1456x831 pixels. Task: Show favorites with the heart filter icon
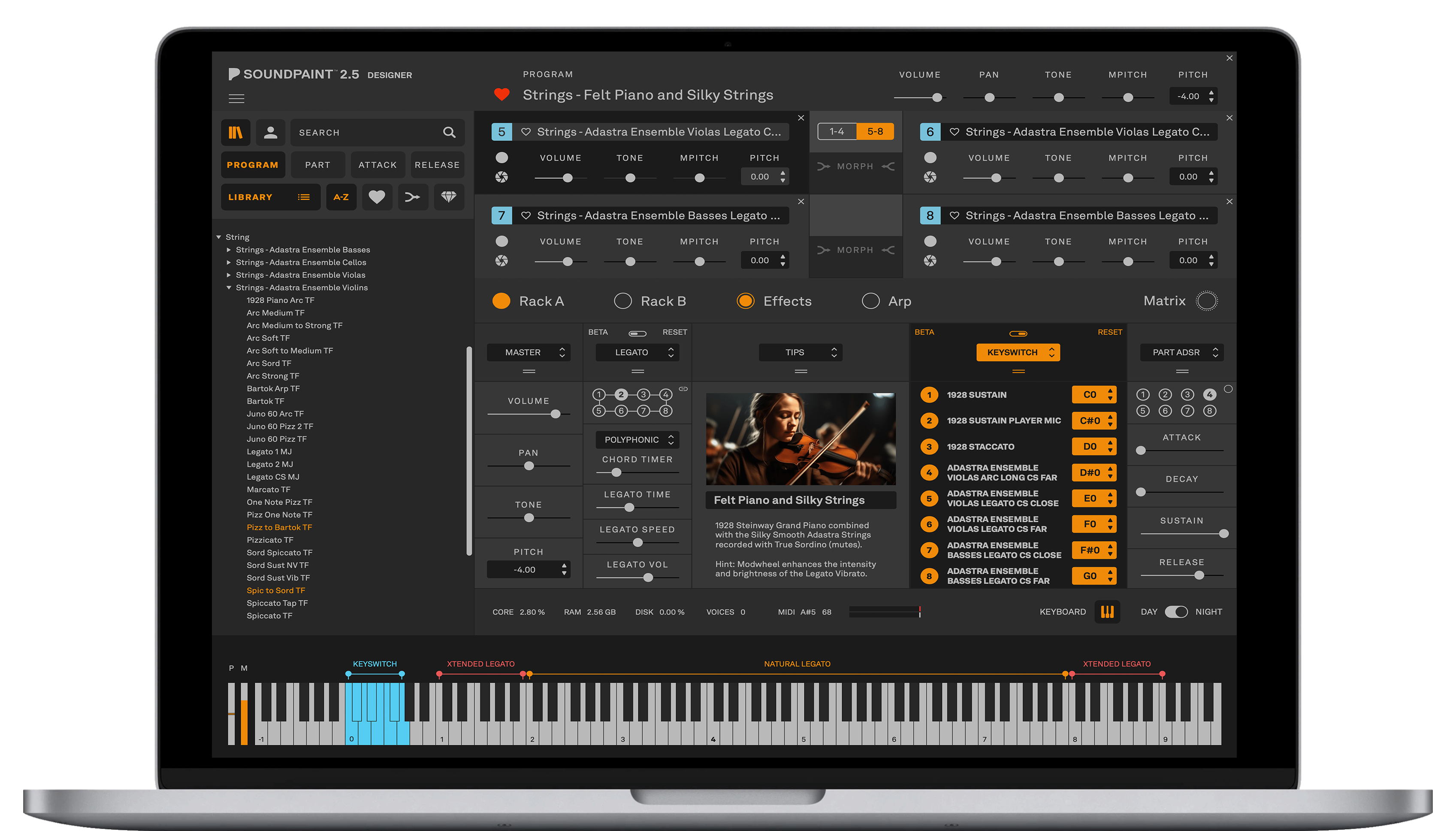tap(377, 197)
